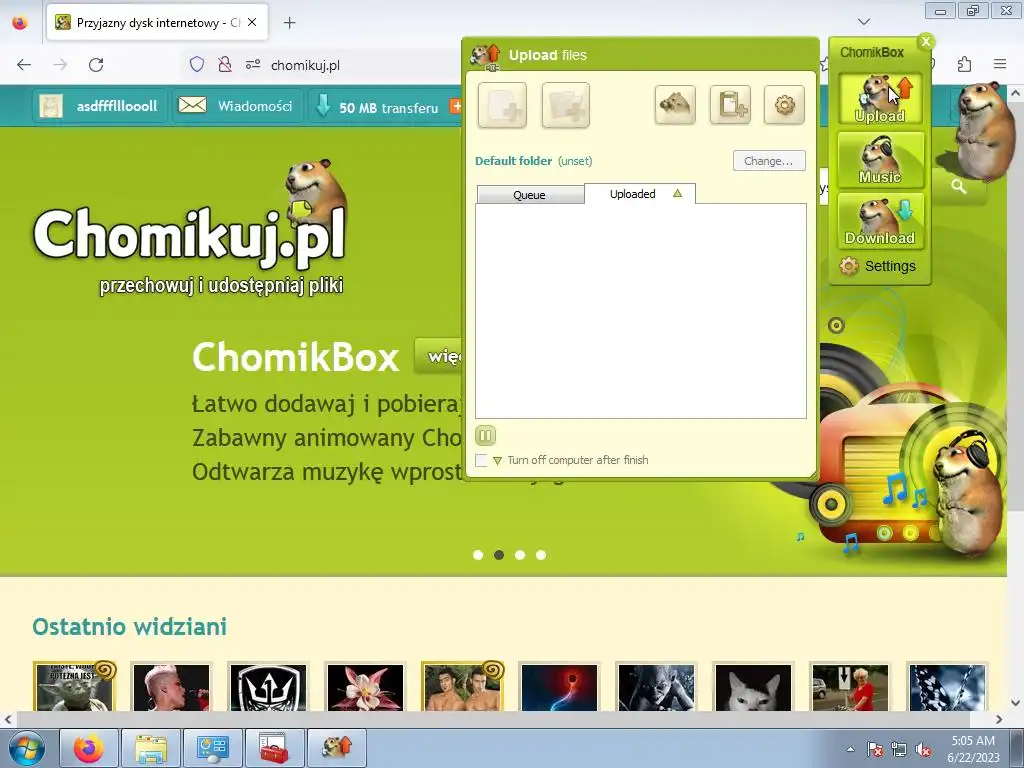Open the Firefox hamburger menu
1024x768 pixels.
coord(1000,64)
